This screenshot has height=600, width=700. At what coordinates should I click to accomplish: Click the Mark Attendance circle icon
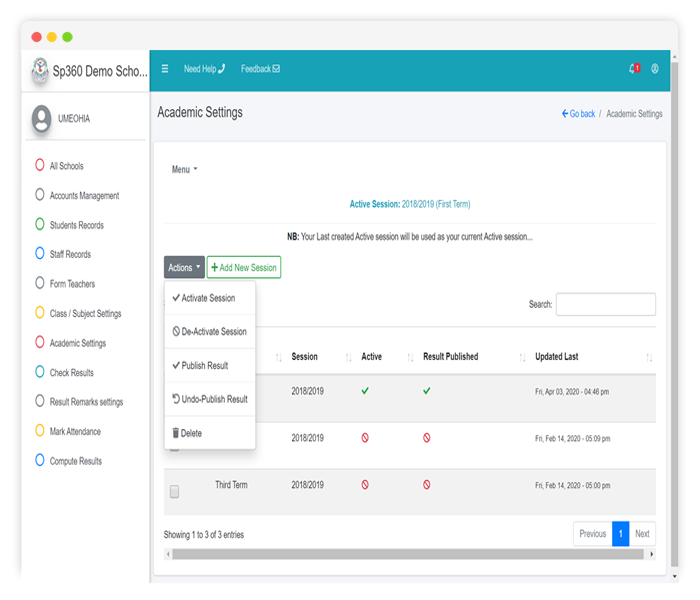point(40,431)
